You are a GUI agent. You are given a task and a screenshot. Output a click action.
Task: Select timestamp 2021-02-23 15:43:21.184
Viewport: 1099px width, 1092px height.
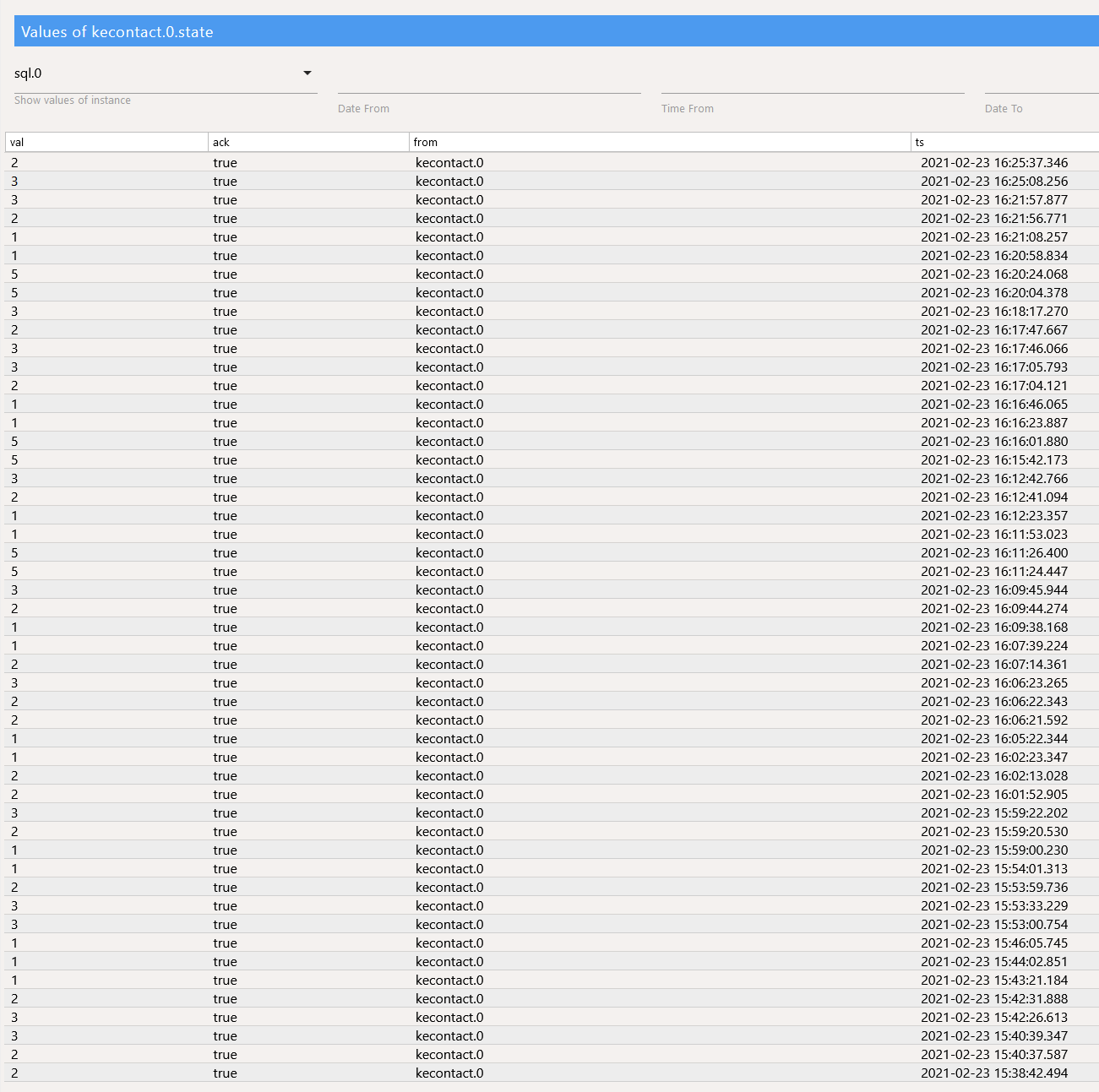point(994,981)
